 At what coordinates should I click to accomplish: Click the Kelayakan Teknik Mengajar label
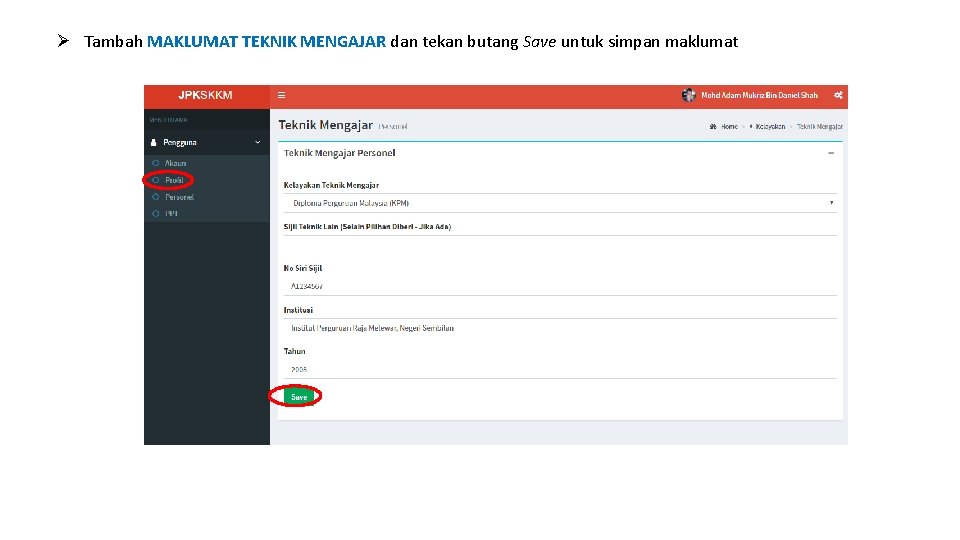coord(331,185)
